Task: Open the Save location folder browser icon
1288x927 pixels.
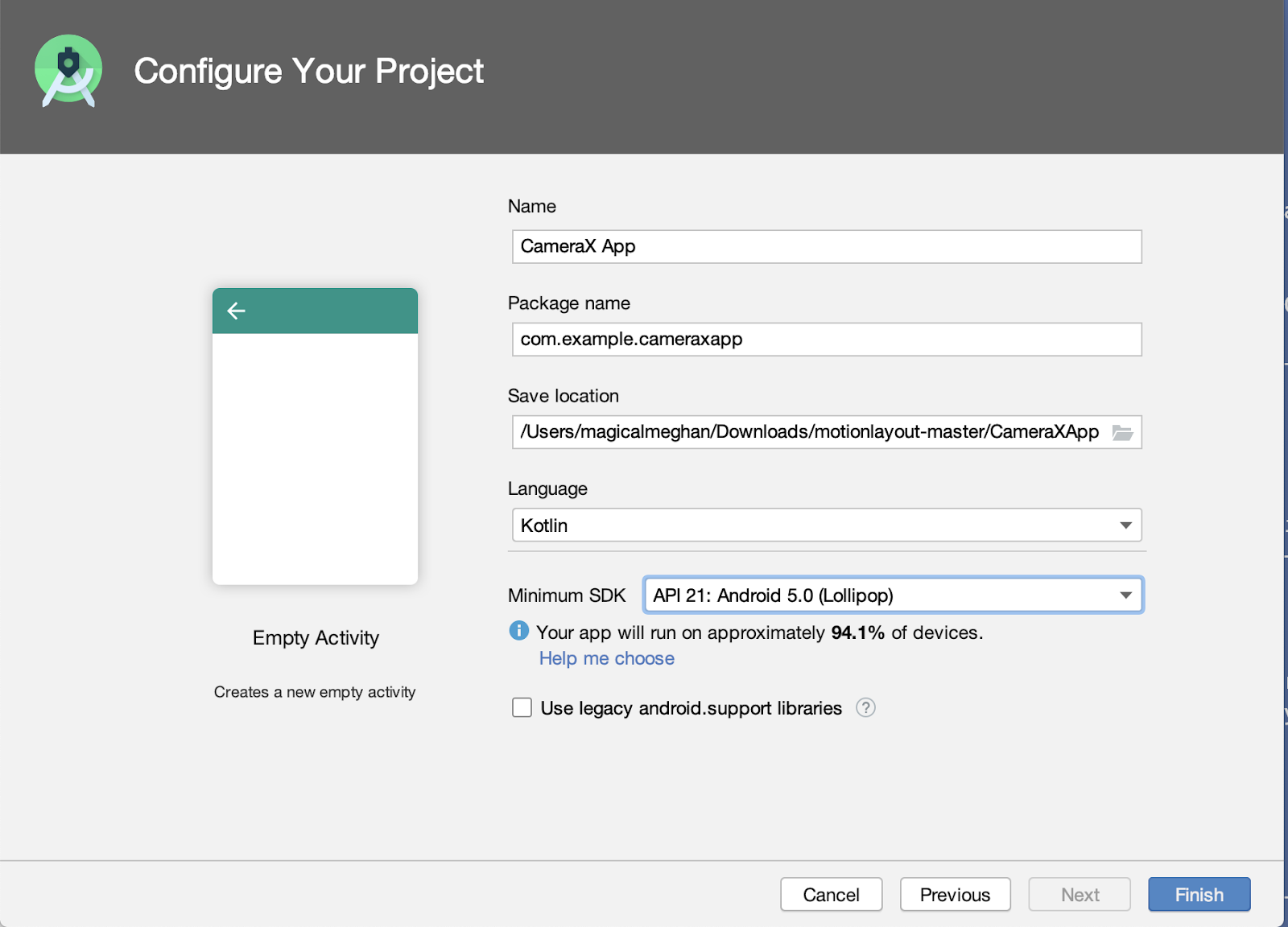Action: [1125, 432]
